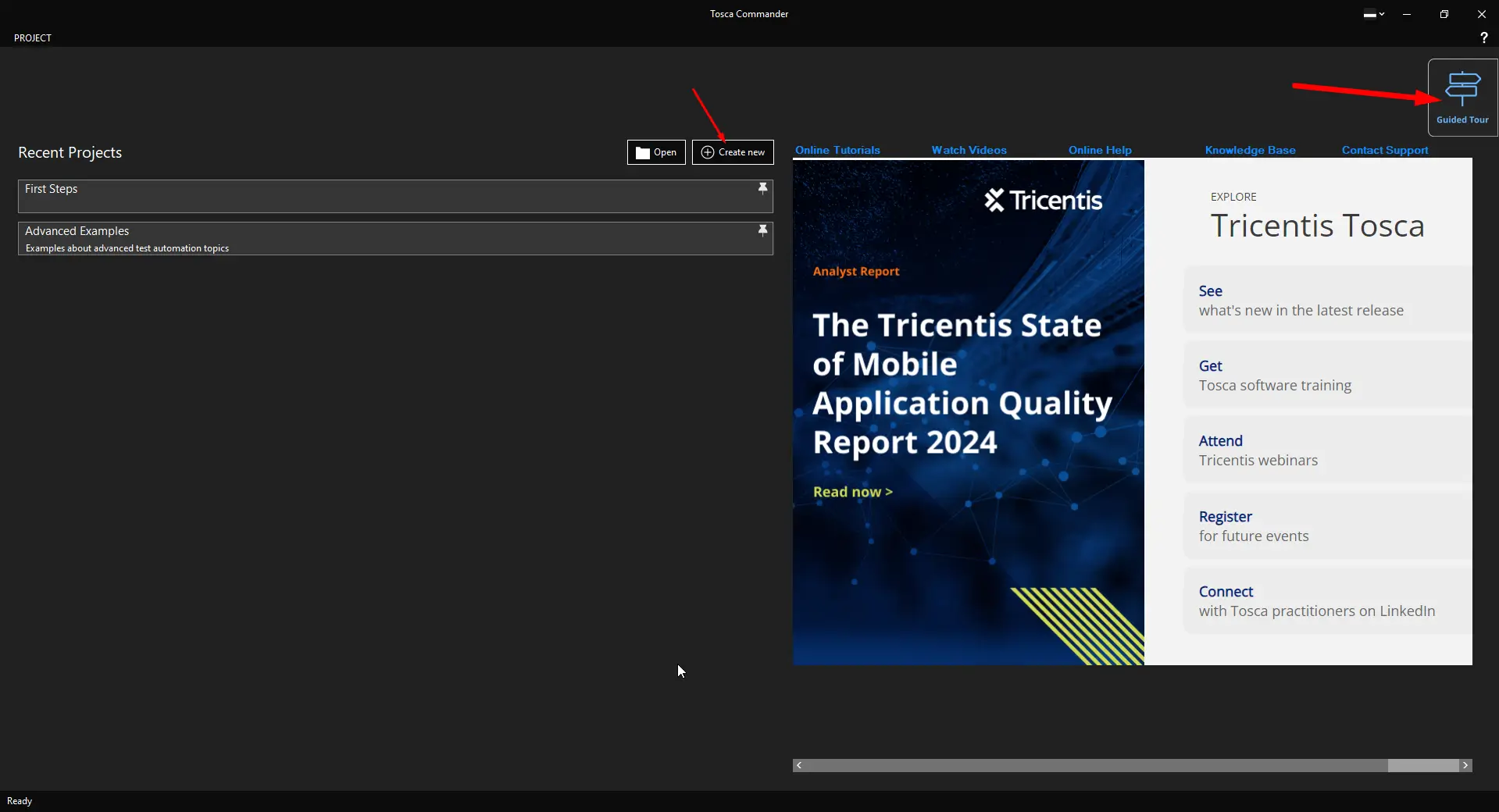Open the Knowledge Base link
This screenshot has width=1499, height=812.
point(1250,150)
